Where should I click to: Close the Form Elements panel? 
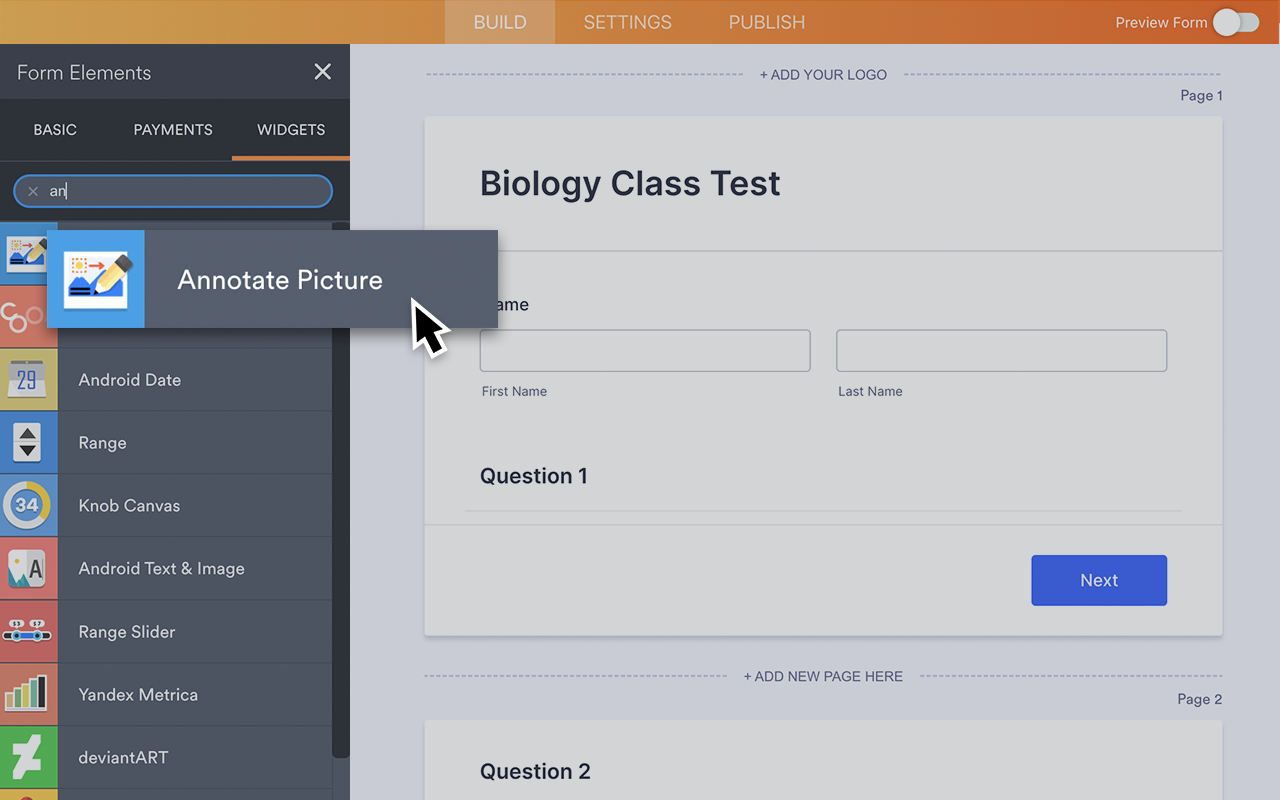pos(322,71)
